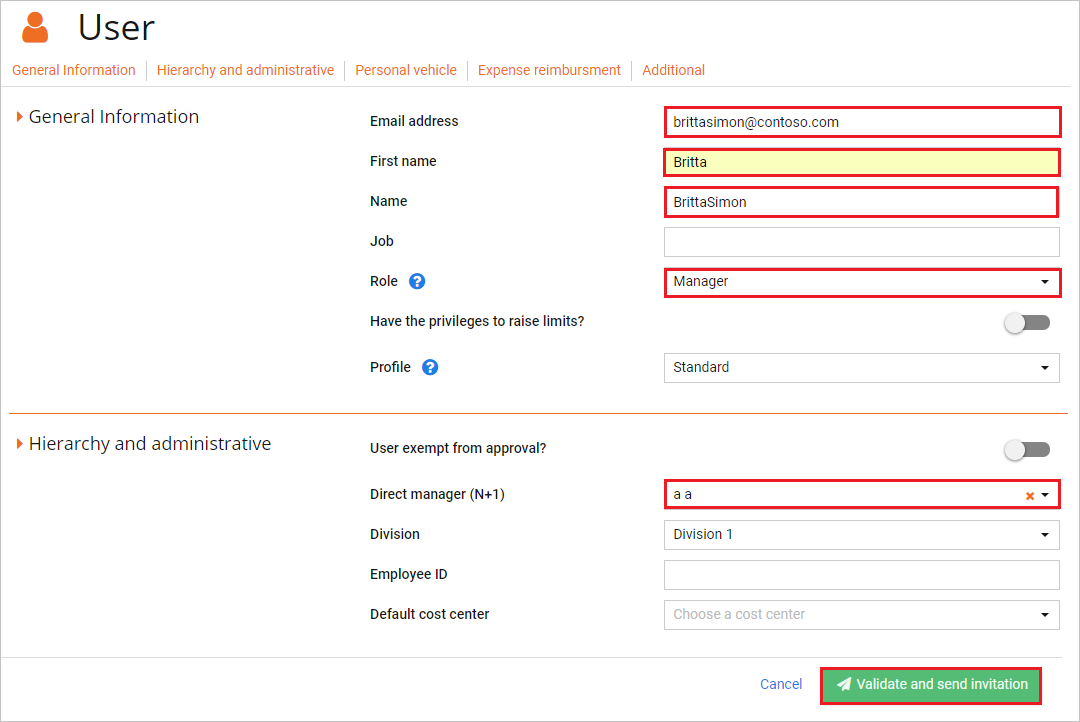Toggle user exempt from approval
1080x722 pixels.
click(x=1027, y=449)
